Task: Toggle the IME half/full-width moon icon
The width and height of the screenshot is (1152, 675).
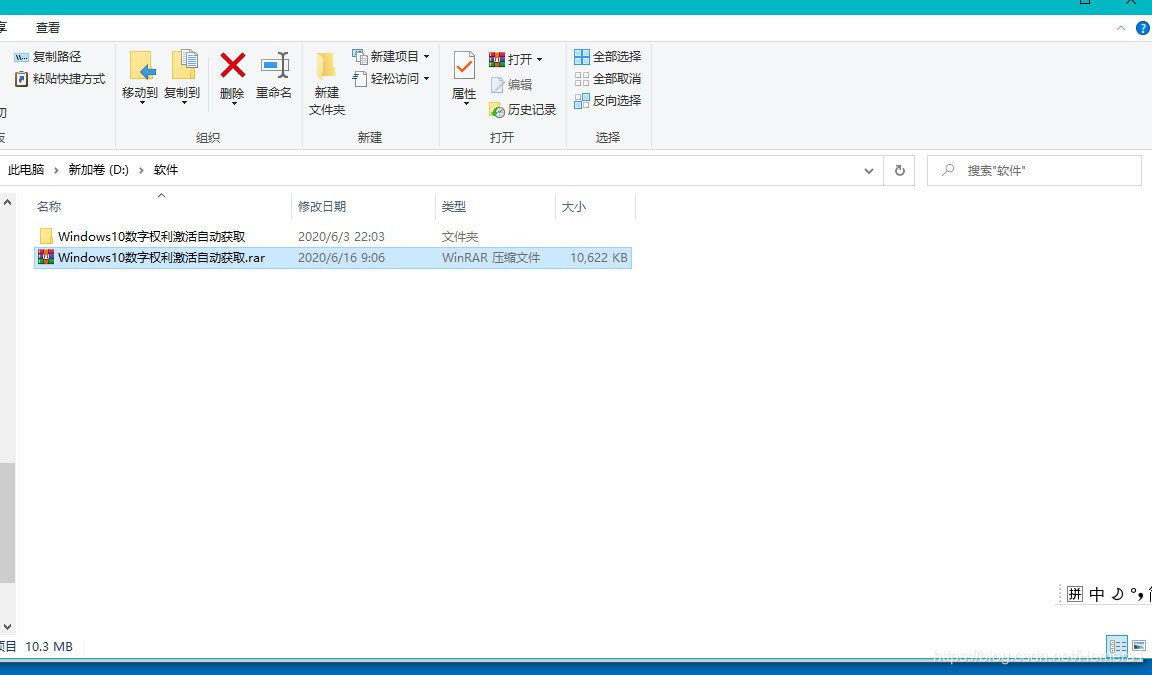Action: pyautogui.click(x=1117, y=593)
